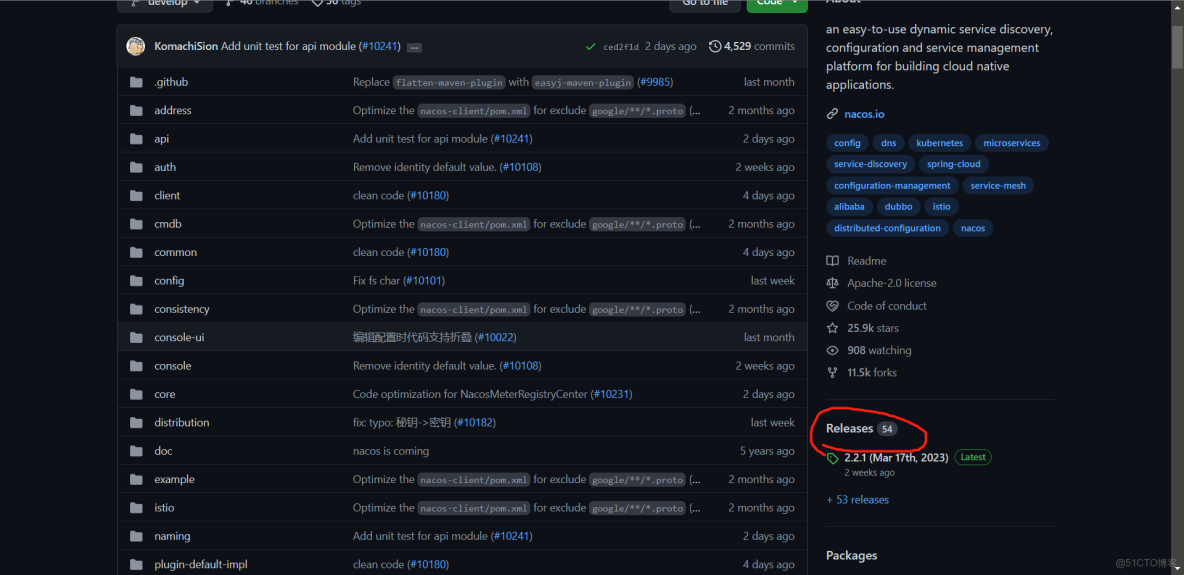
Task: Click the folder icon next to naming
Action: (136, 536)
